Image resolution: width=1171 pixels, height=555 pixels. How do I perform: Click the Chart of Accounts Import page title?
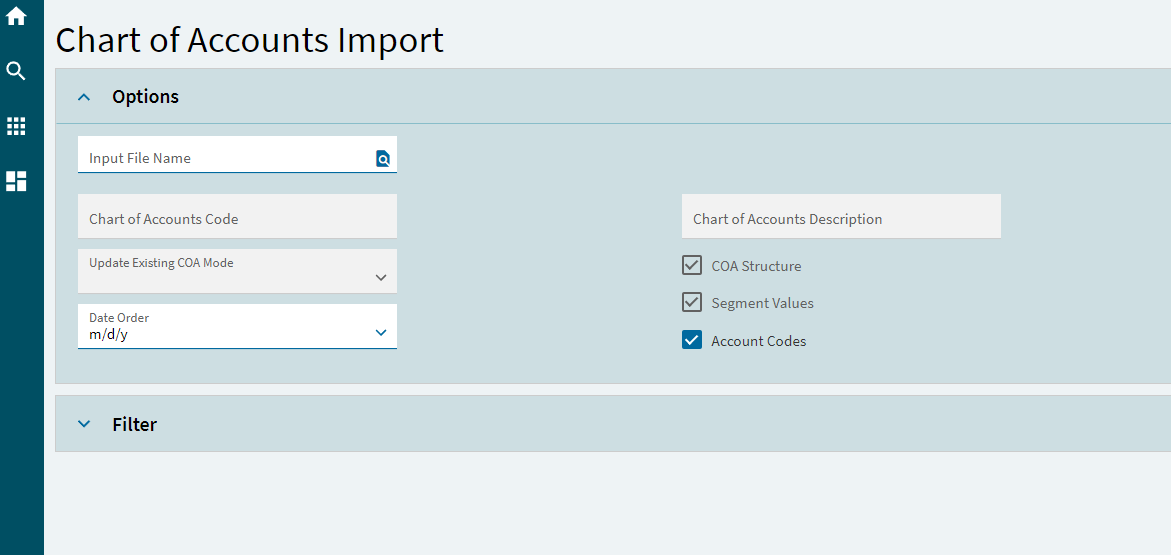[x=249, y=40]
